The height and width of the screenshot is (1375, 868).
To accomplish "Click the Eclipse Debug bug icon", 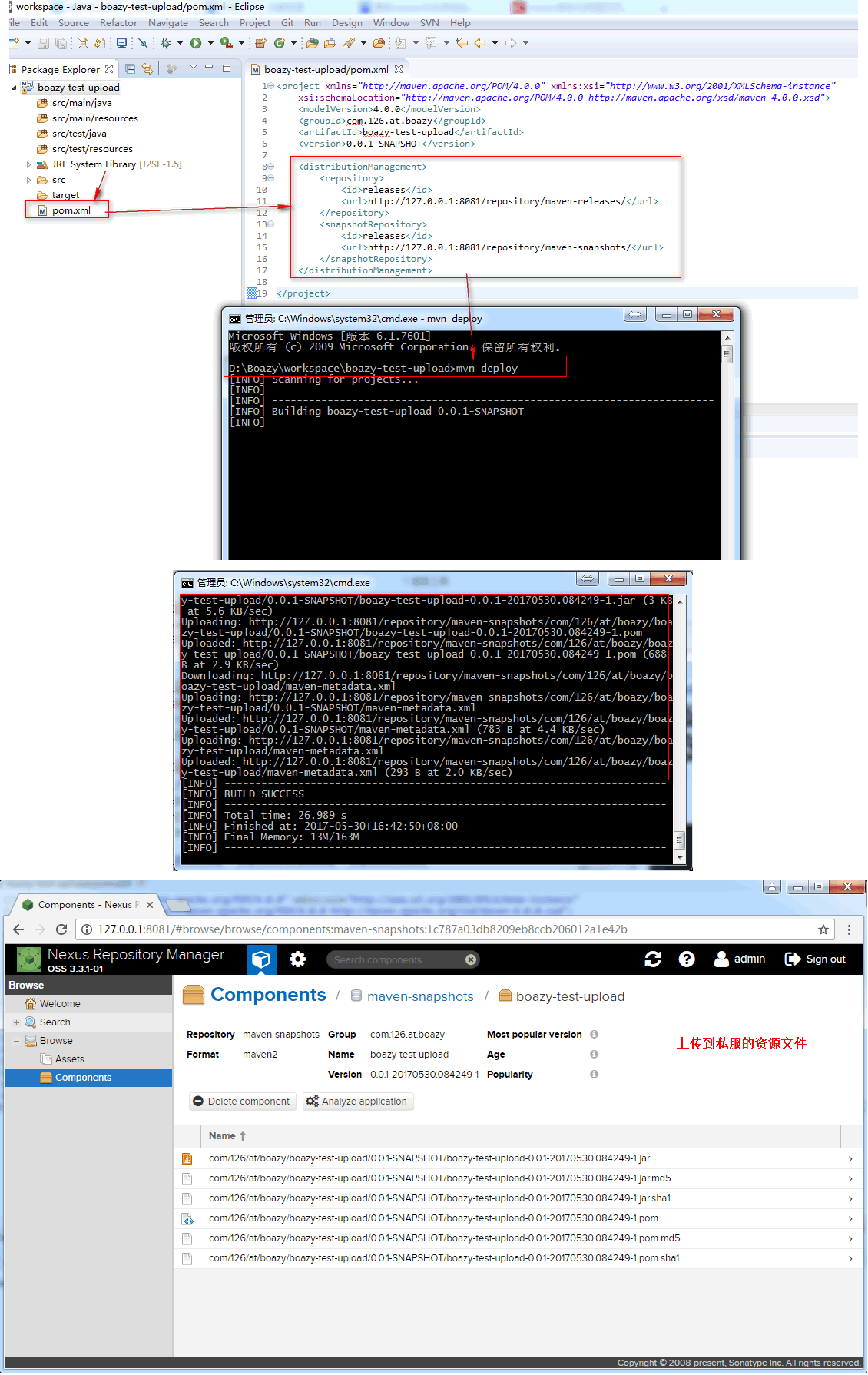I will [165, 43].
